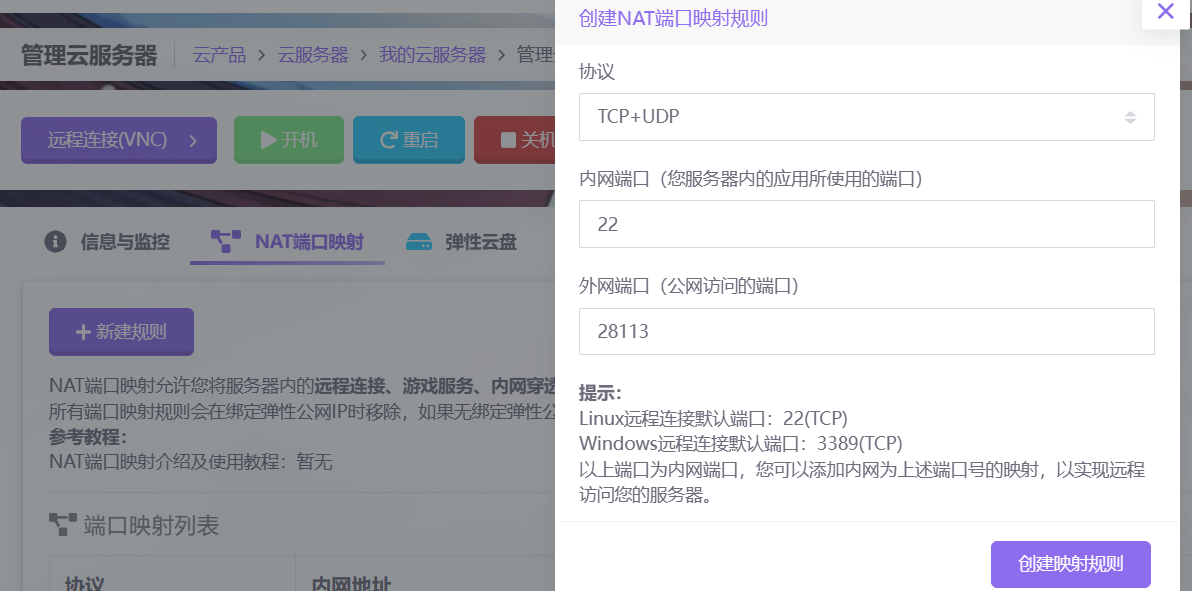The height and width of the screenshot is (591, 1192).
Task: Click the refresh icon on the 重启 button
Action: 389,140
